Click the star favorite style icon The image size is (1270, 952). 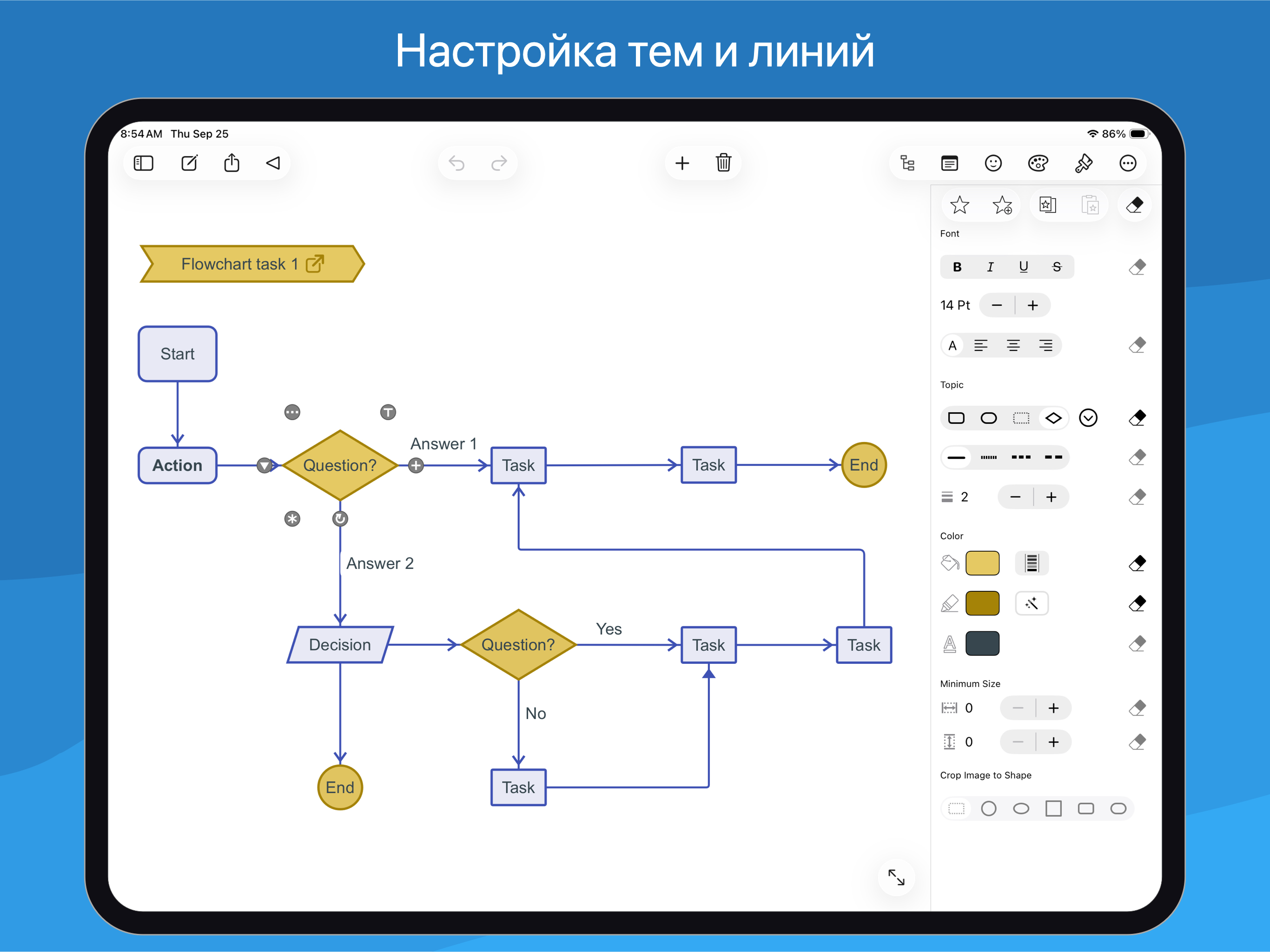pos(960,205)
